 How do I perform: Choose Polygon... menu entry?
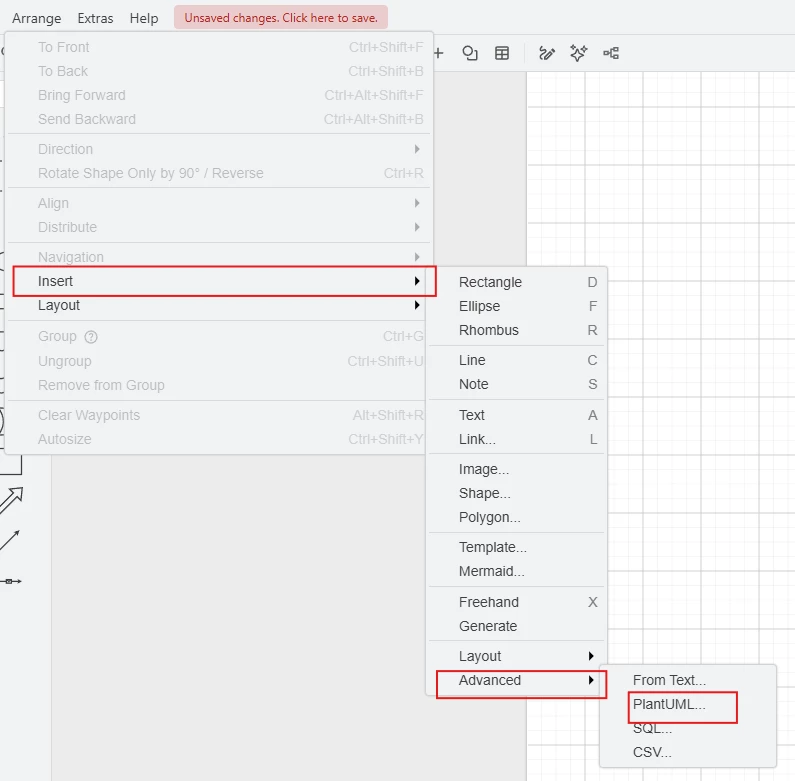coord(517,517)
